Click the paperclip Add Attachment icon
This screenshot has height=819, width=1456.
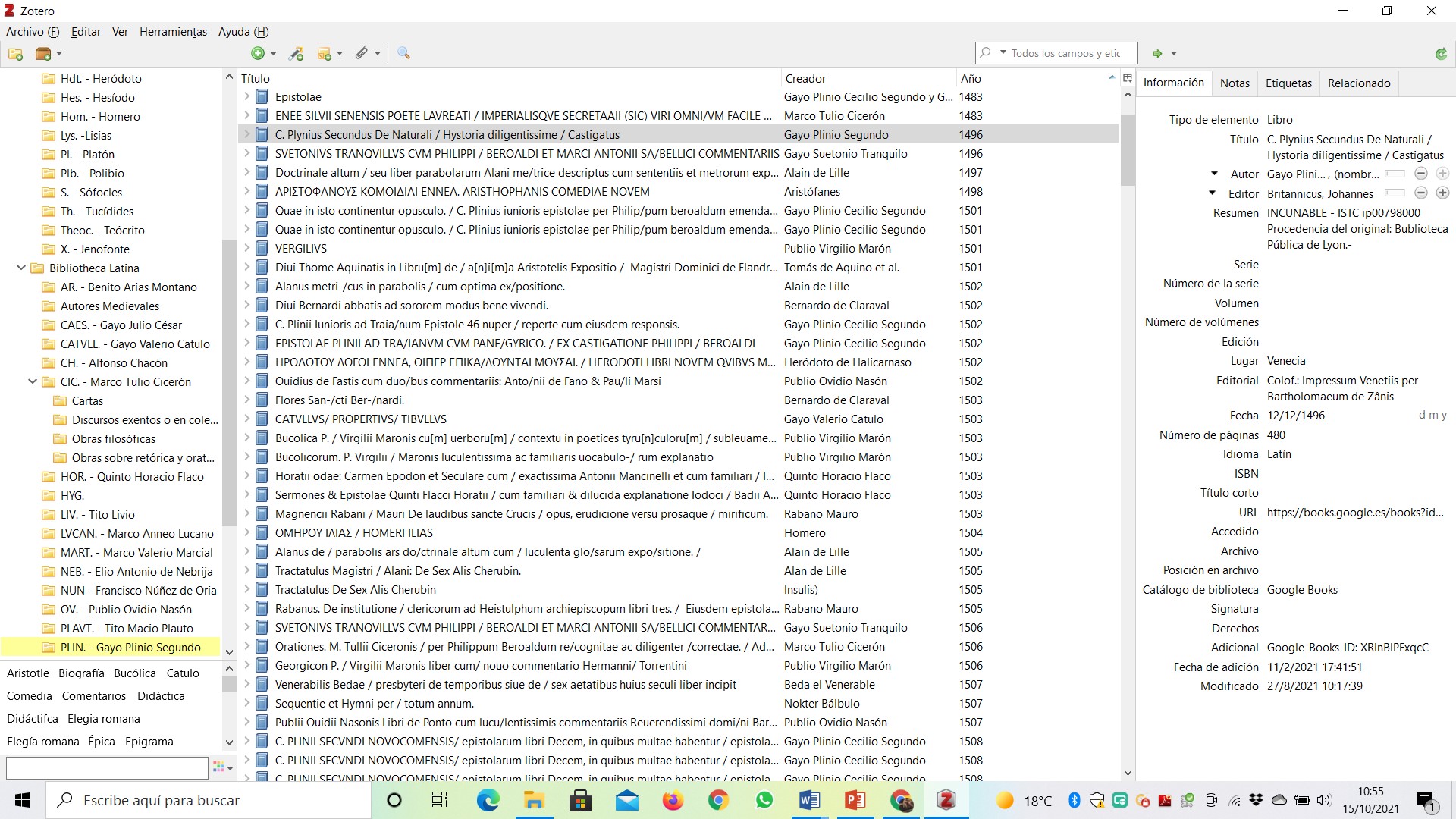point(362,53)
